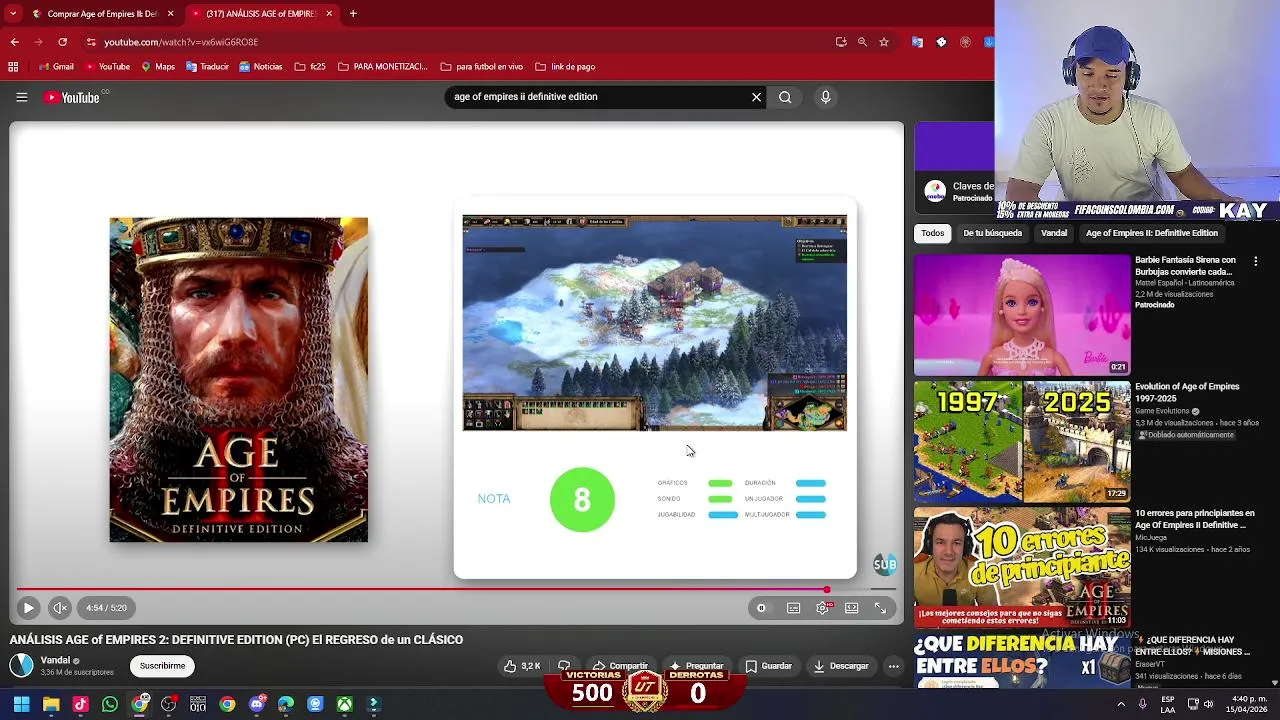Expand link de pago folder

565,67
